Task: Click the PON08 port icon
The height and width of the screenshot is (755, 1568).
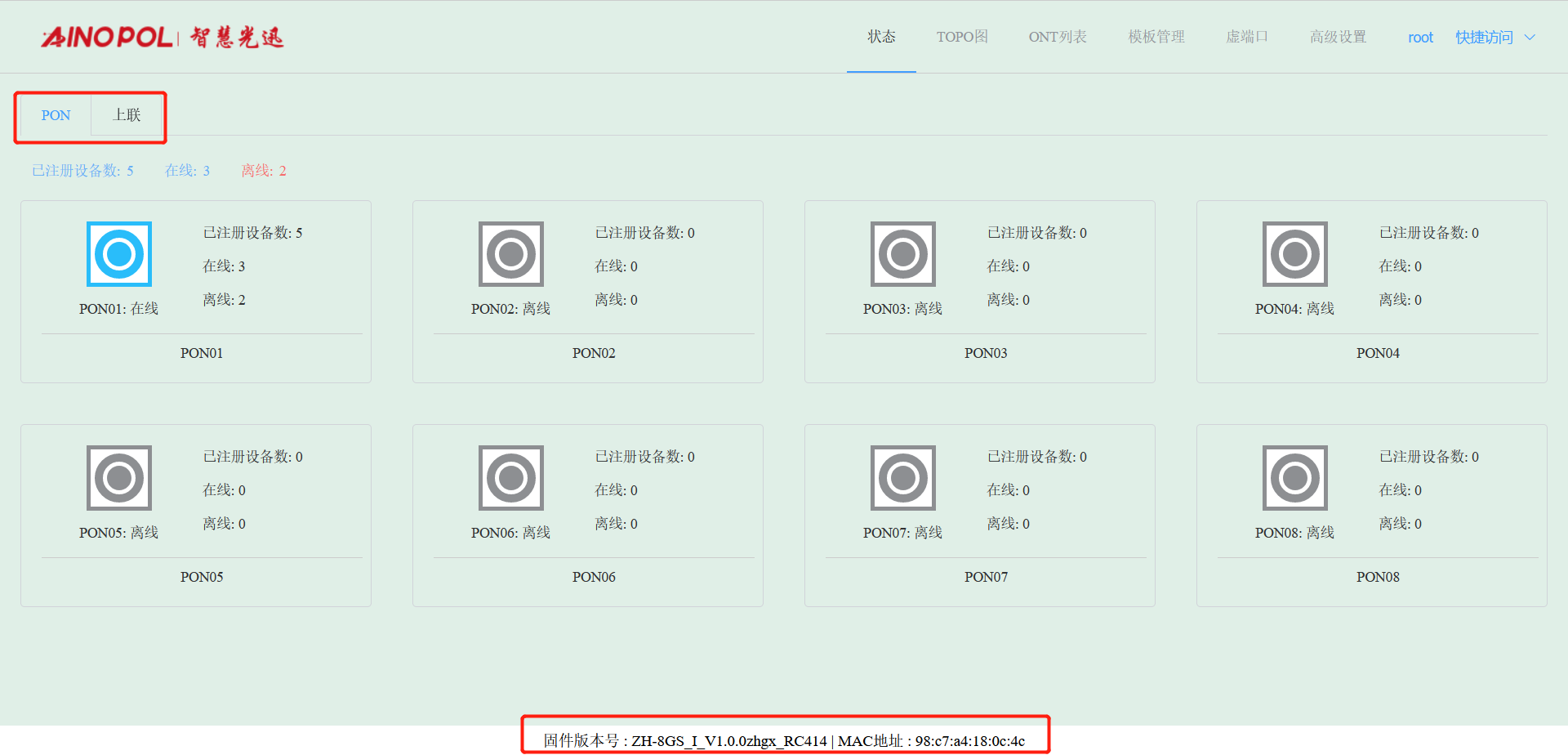Action: click(1295, 478)
